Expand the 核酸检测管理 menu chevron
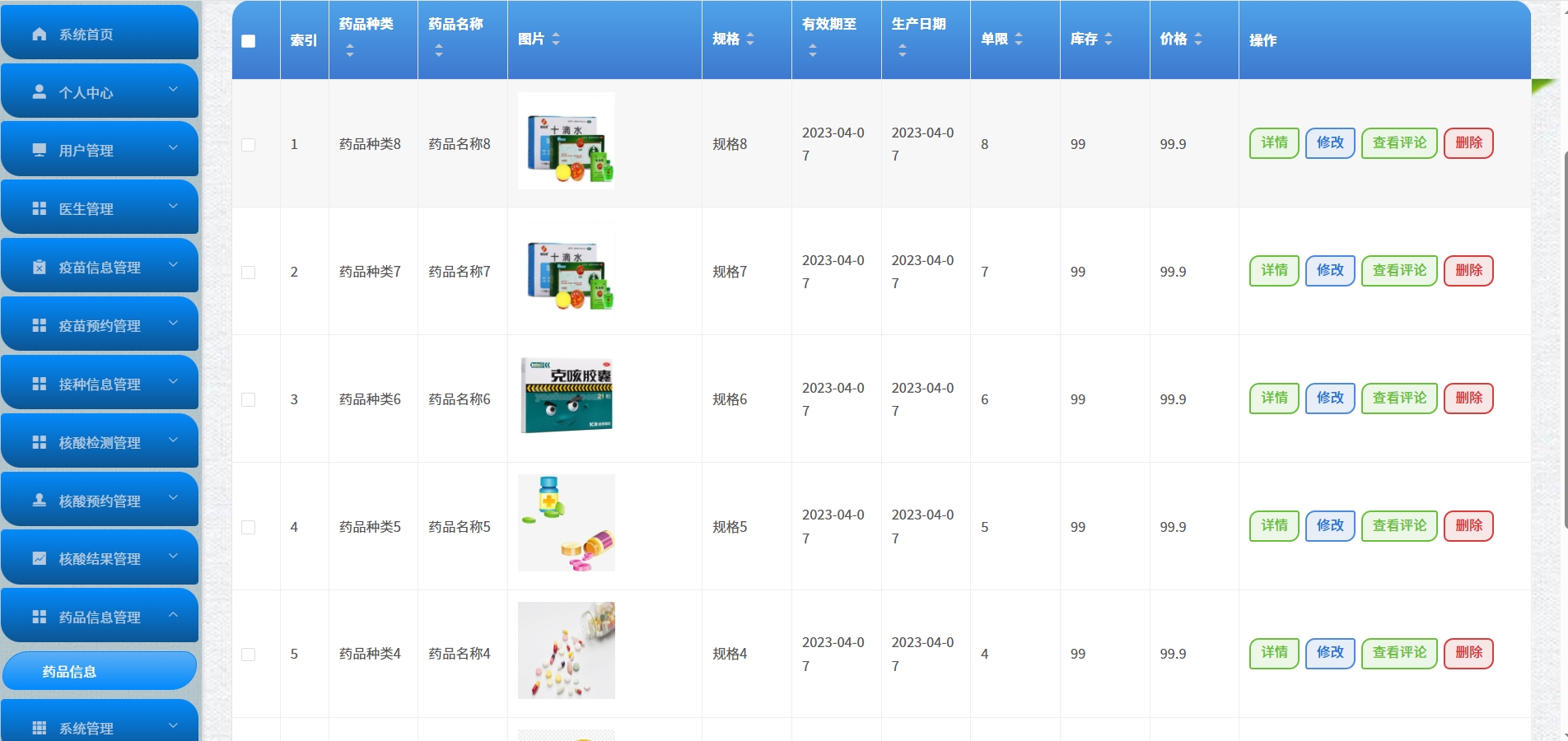This screenshot has height=741, width=1568. pyautogui.click(x=173, y=440)
